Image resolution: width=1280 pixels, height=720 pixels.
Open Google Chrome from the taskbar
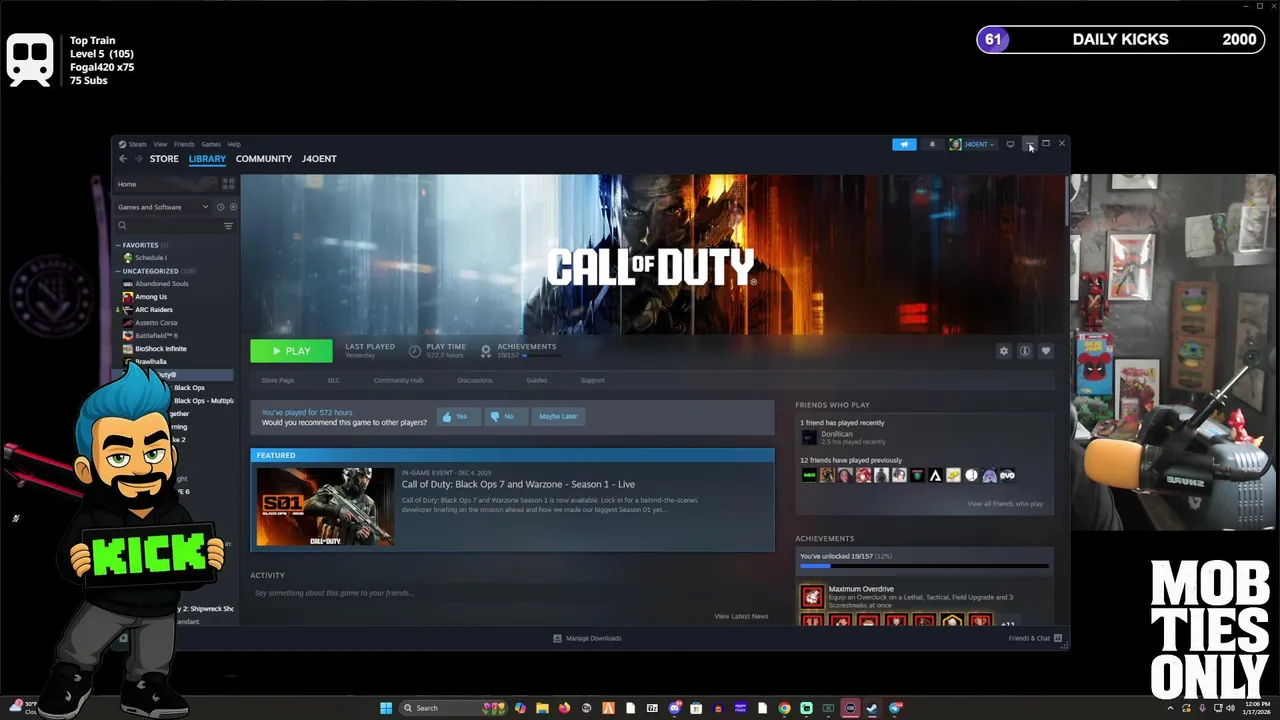[x=784, y=708]
